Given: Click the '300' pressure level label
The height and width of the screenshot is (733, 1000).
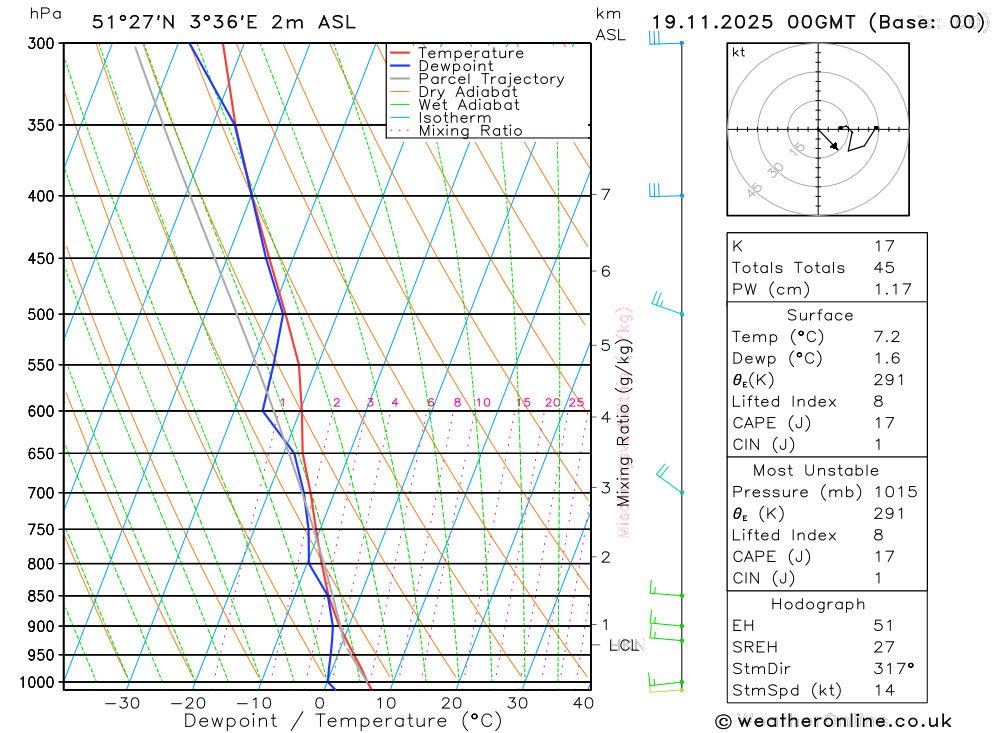Looking at the screenshot, I should (x=41, y=43).
